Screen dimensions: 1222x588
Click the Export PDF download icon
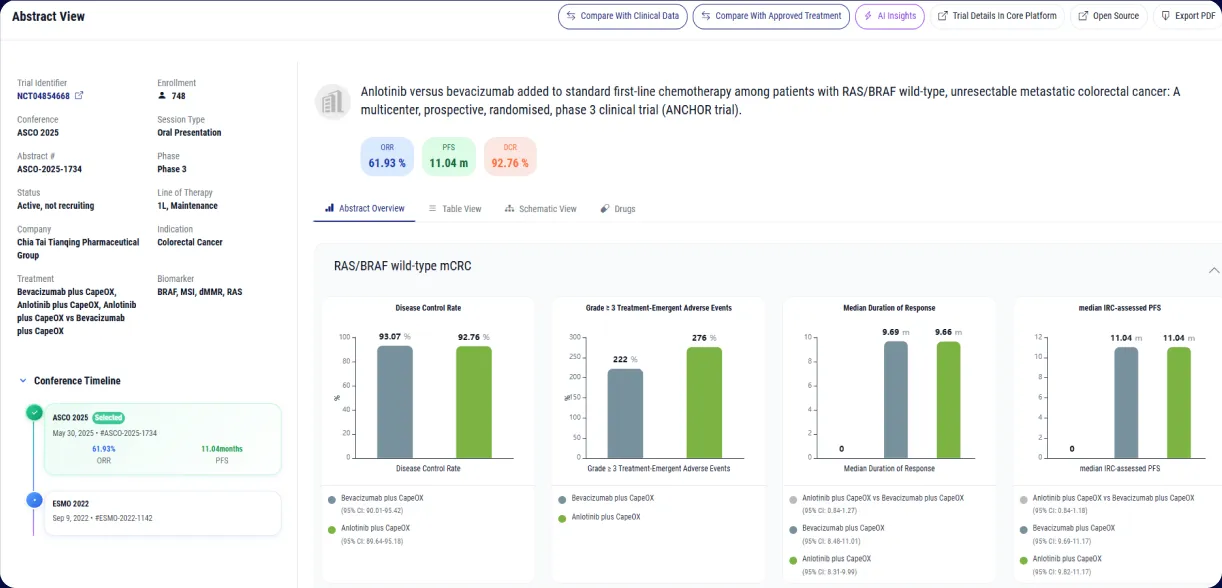(x=1165, y=16)
